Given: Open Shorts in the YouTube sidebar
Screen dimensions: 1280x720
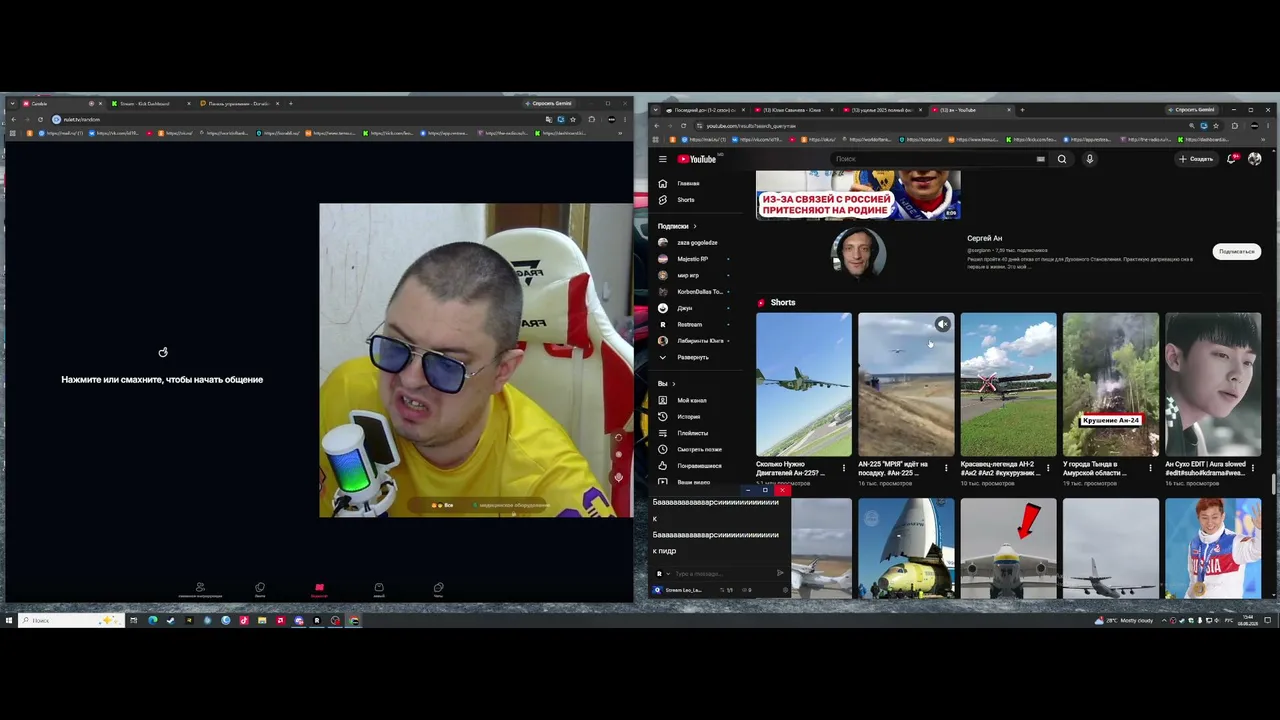Looking at the screenshot, I should (686, 200).
